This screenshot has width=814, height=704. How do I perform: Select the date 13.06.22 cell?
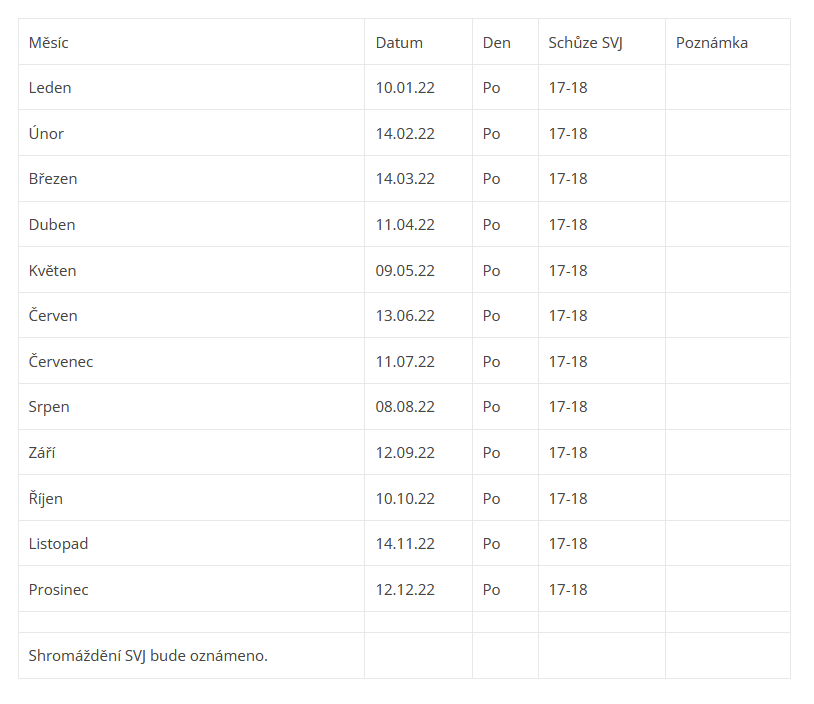(x=405, y=316)
